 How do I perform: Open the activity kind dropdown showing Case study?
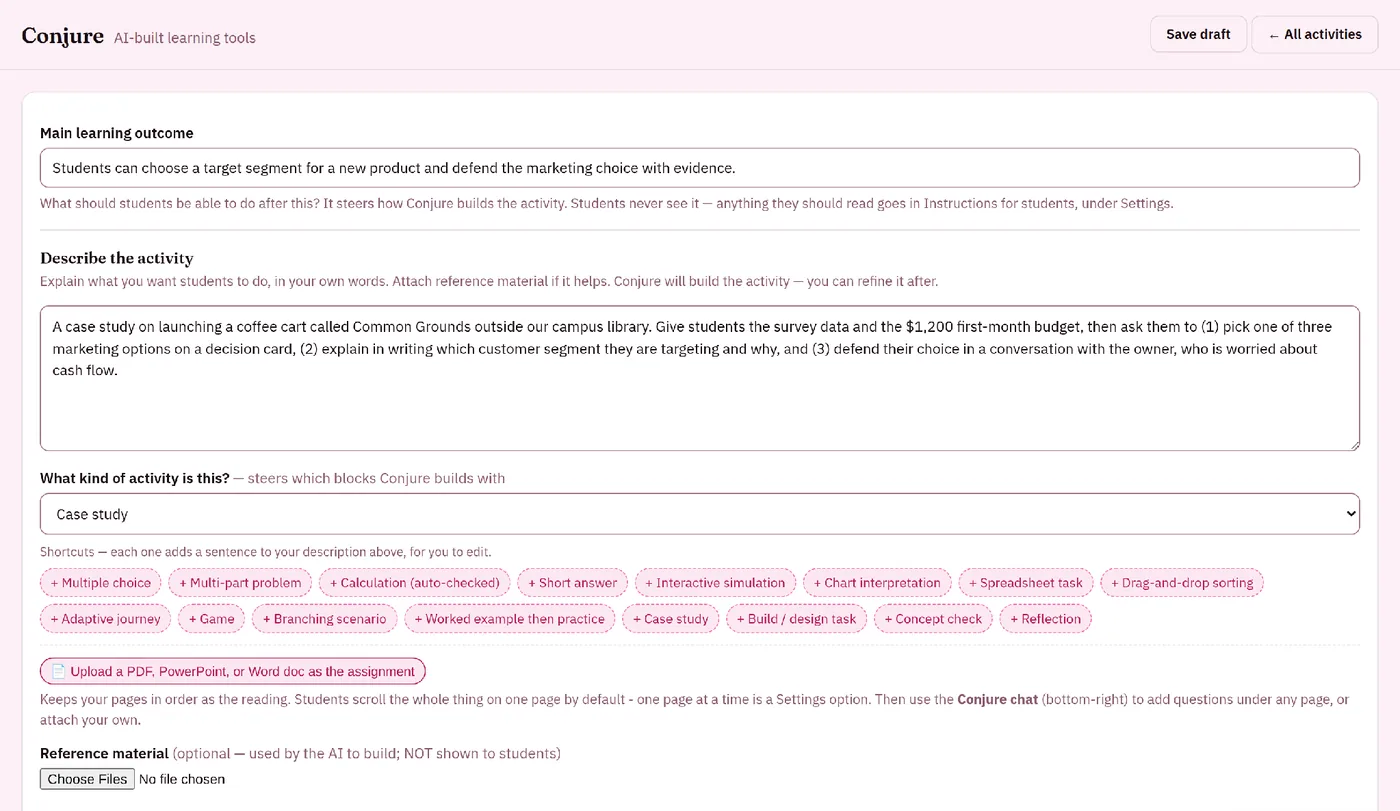(700, 514)
